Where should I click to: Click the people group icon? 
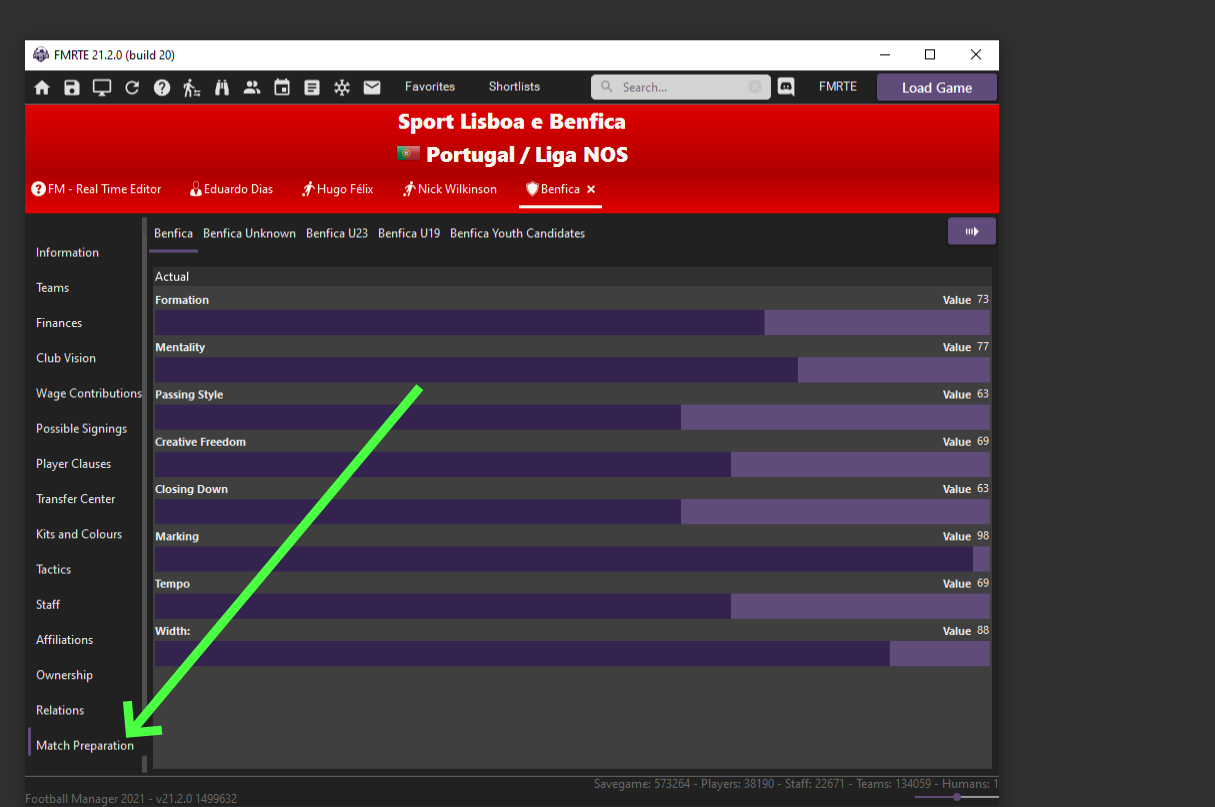(x=252, y=88)
